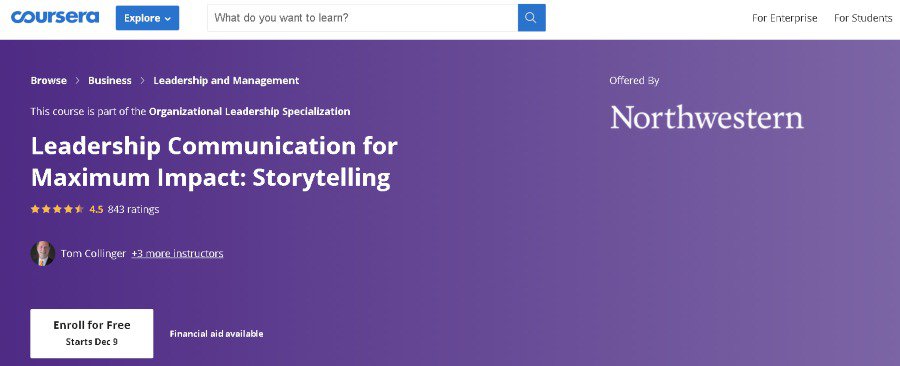
Task: Click the star rating icons
Action: coord(57,209)
